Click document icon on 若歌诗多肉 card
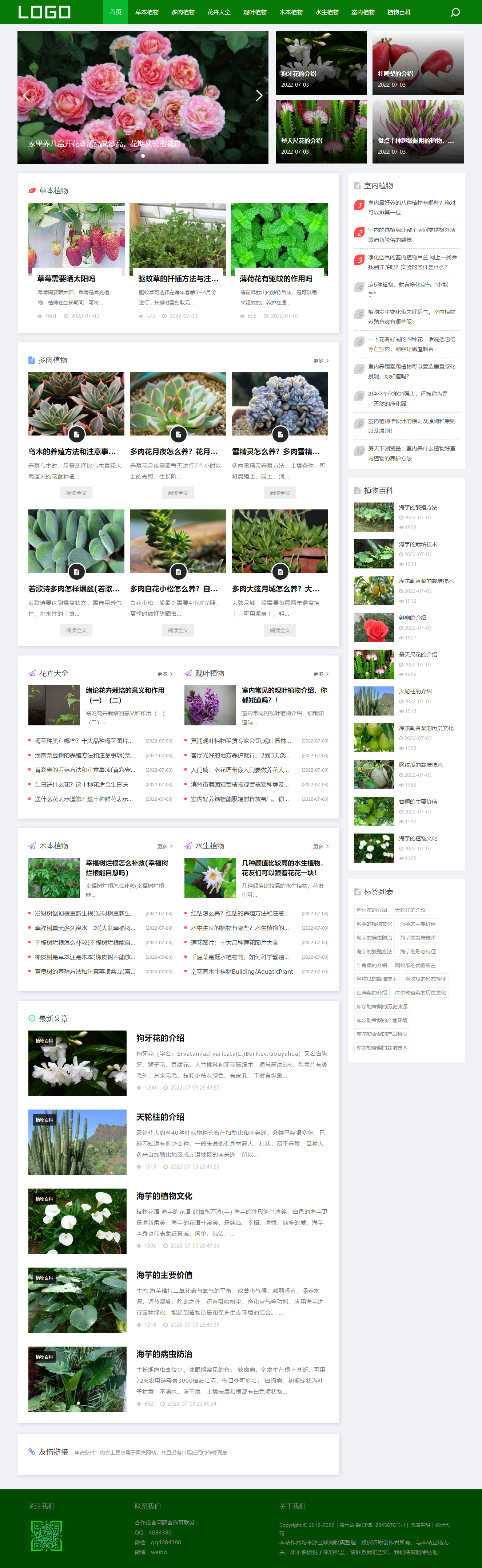This screenshot has height=1568, width=482. click(76, 572)
